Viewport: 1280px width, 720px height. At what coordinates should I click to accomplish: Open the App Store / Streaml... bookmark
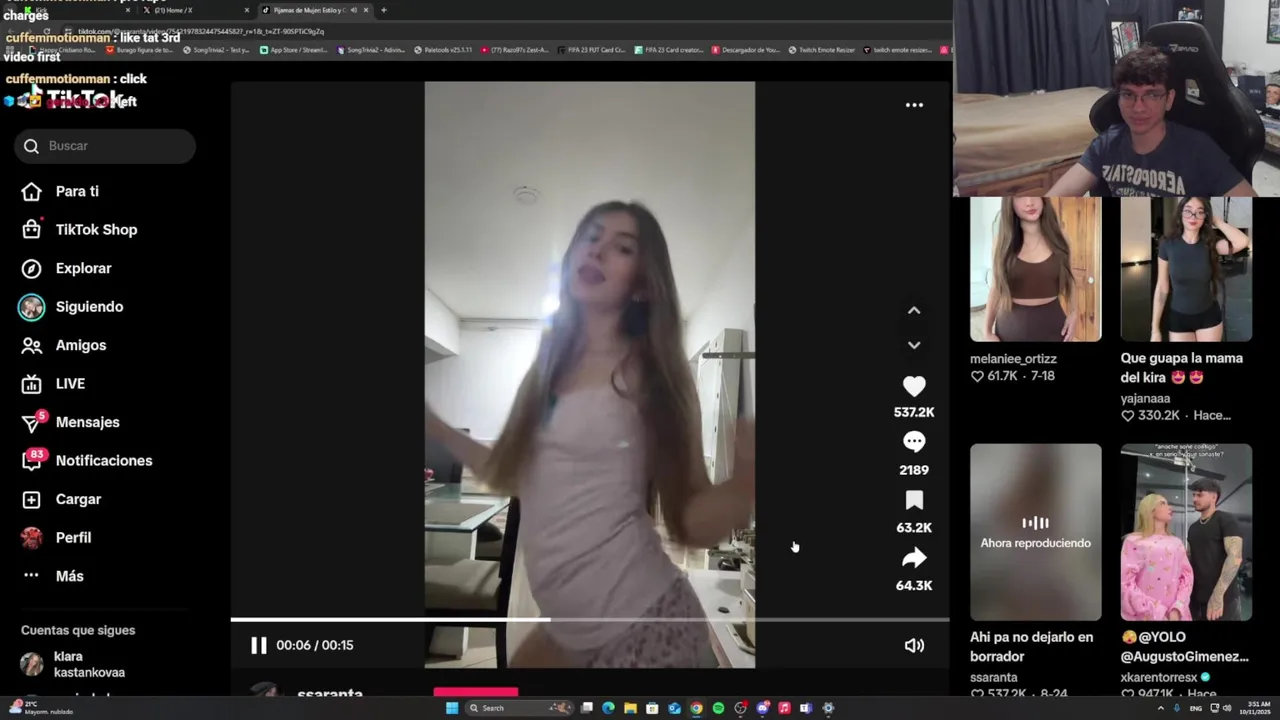pos(296,49)
